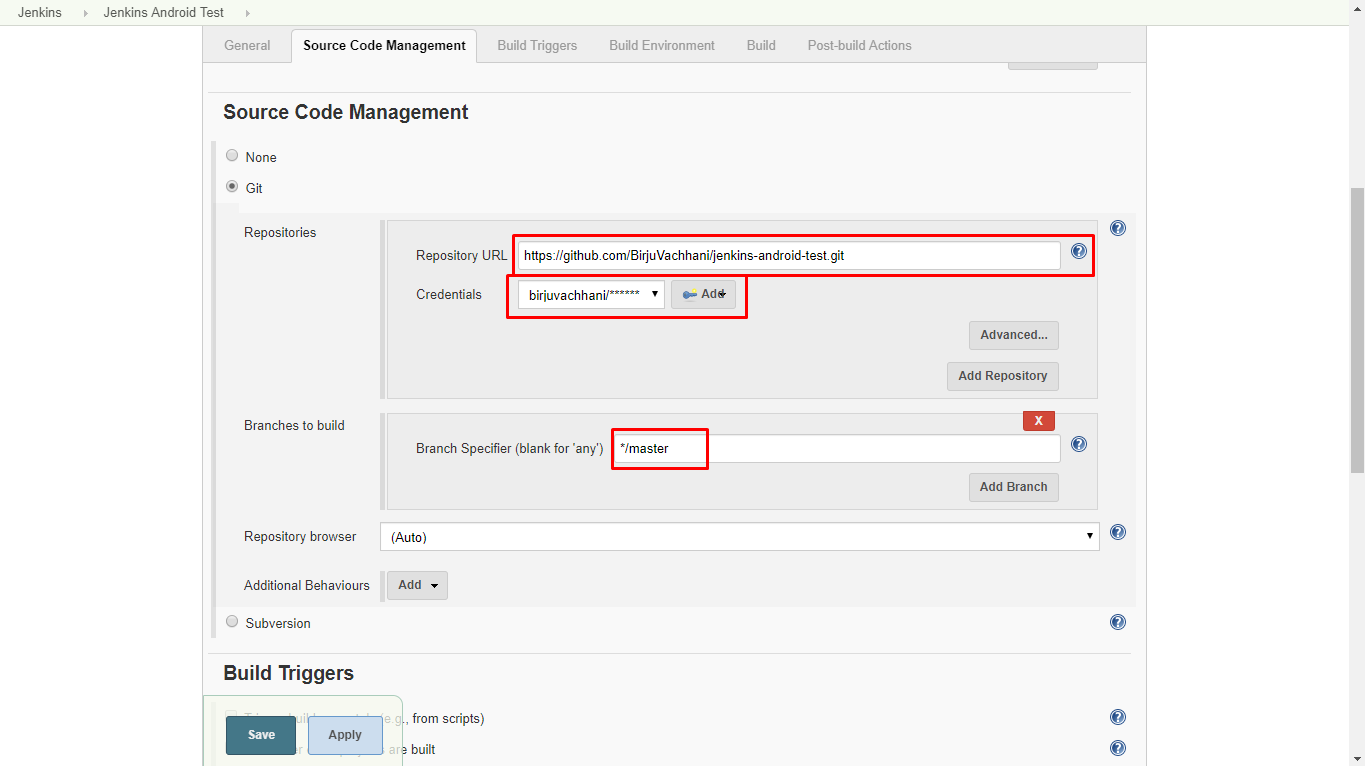Open help for Subversion option
Viewport: 1365px width, 766px height.
pos(1117,621)
